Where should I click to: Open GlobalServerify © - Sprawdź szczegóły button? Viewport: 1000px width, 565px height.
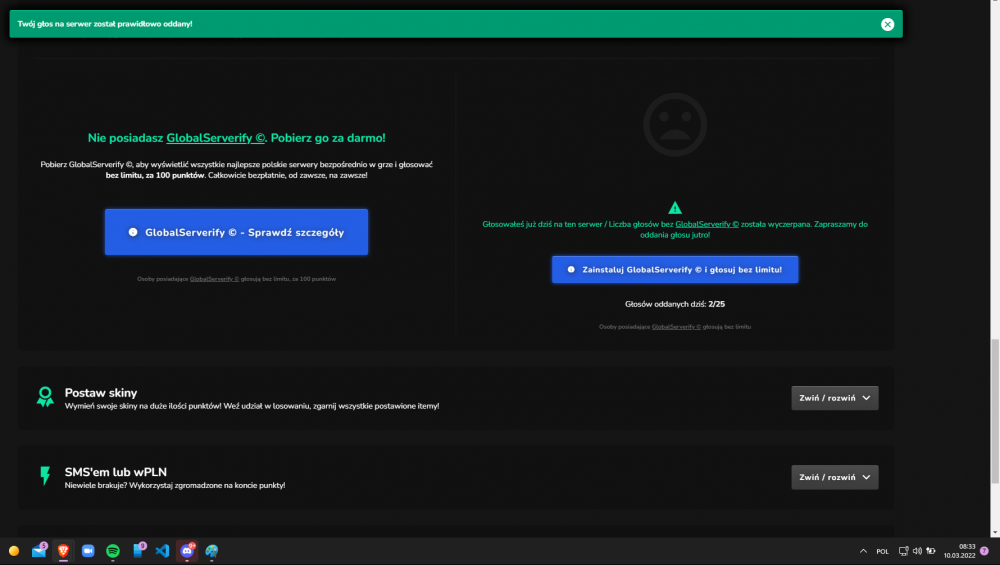pos(237,232)
